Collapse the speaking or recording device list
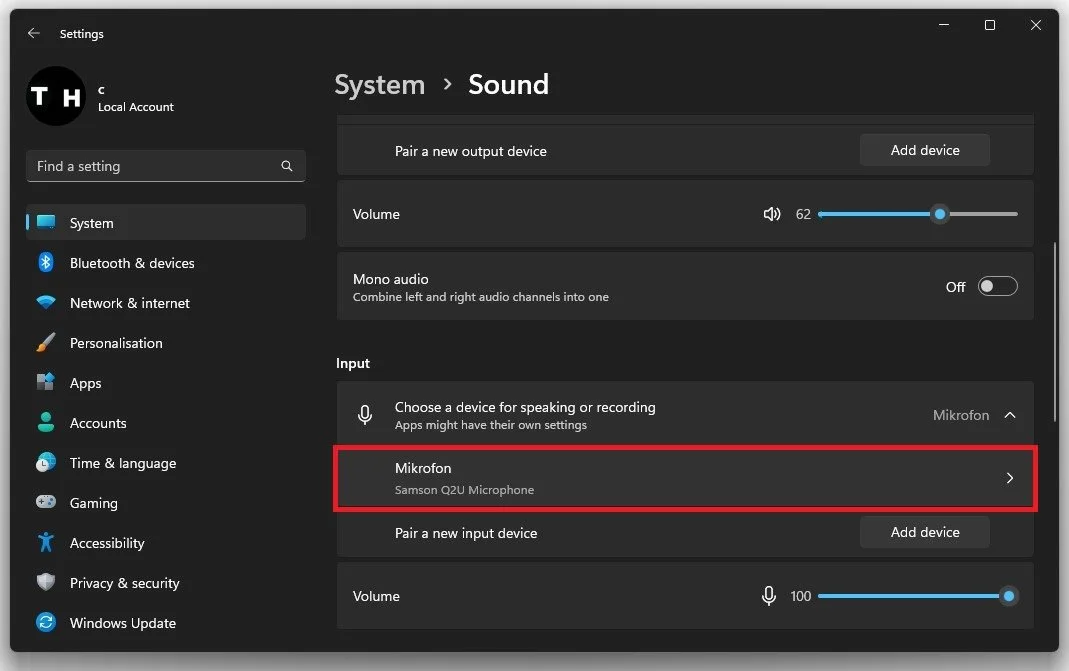The height and width of the screenshot is (671, 1069). click(1010, 414)
